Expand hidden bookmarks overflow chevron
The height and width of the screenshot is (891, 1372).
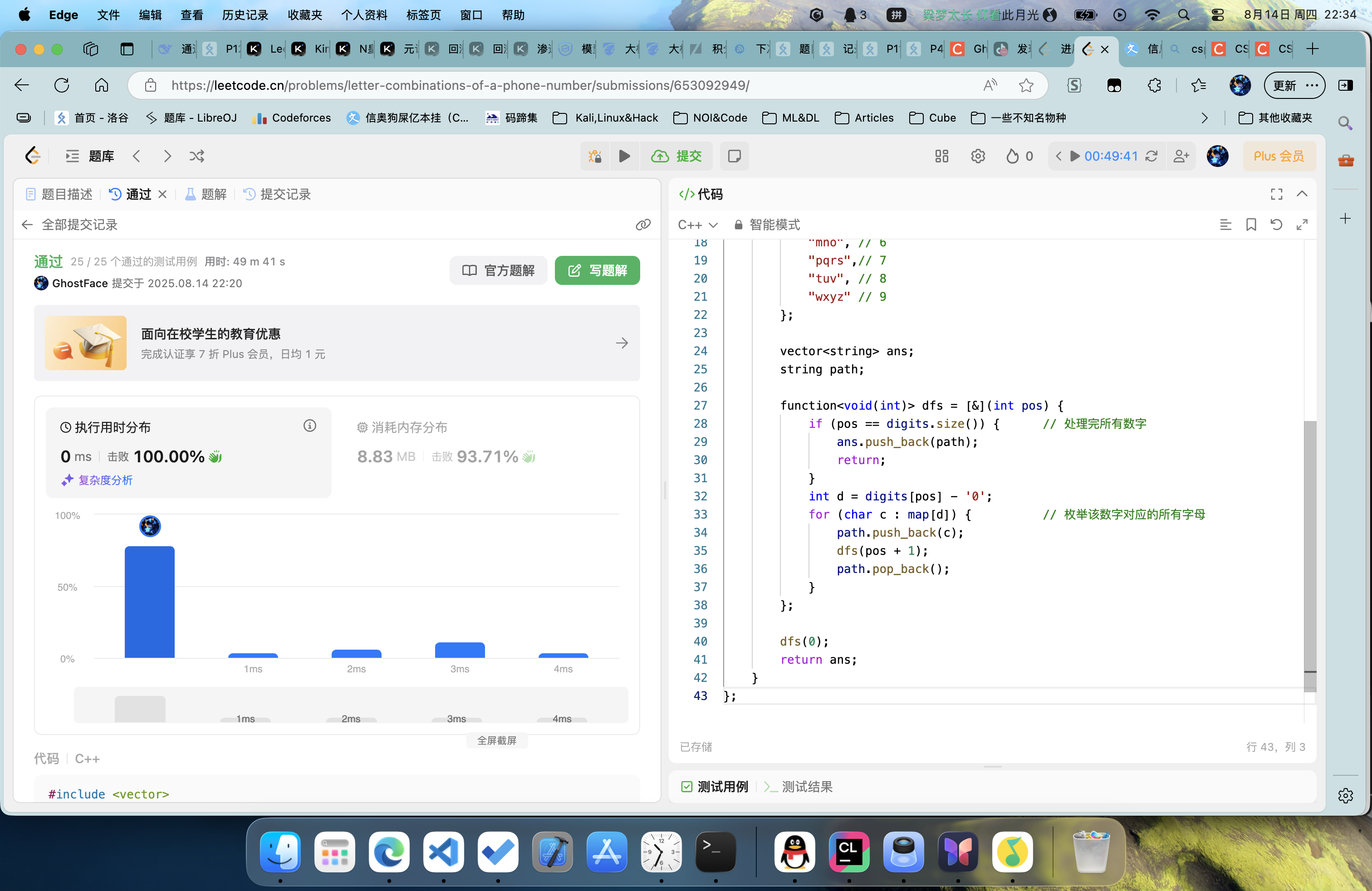point(1204,118)
